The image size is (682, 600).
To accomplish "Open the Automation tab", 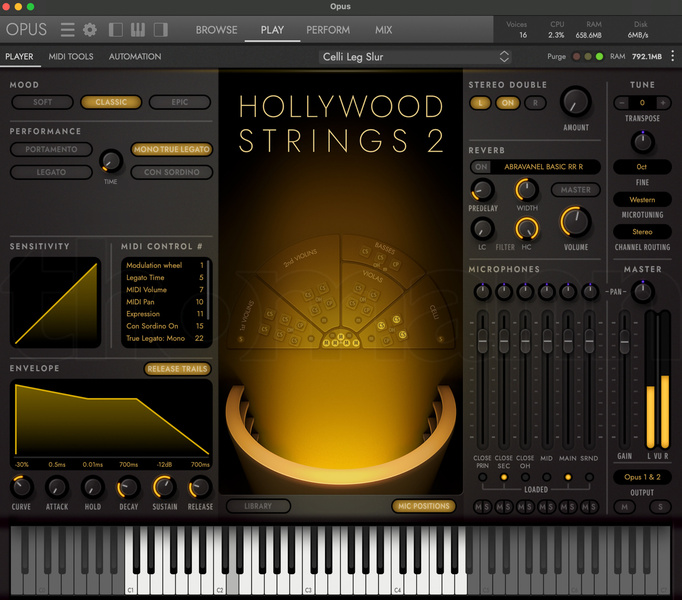I will (x=135, y=57).
